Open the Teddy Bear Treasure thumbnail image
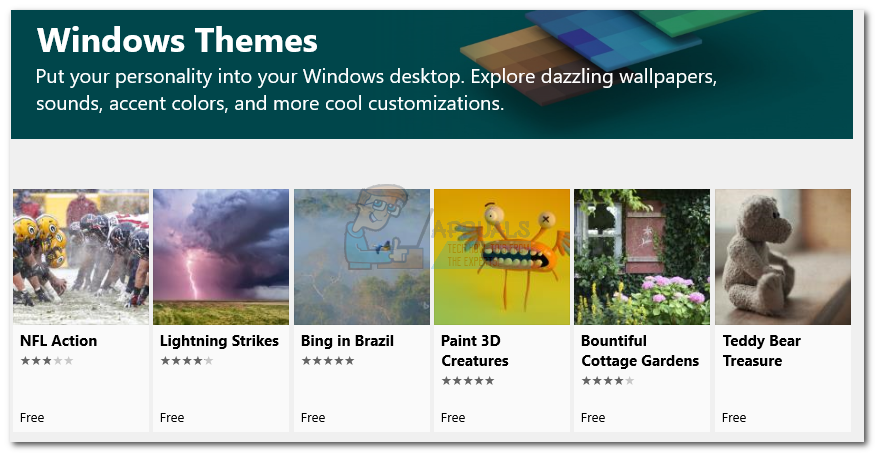875x453 pixels. (x=782, y=257)
